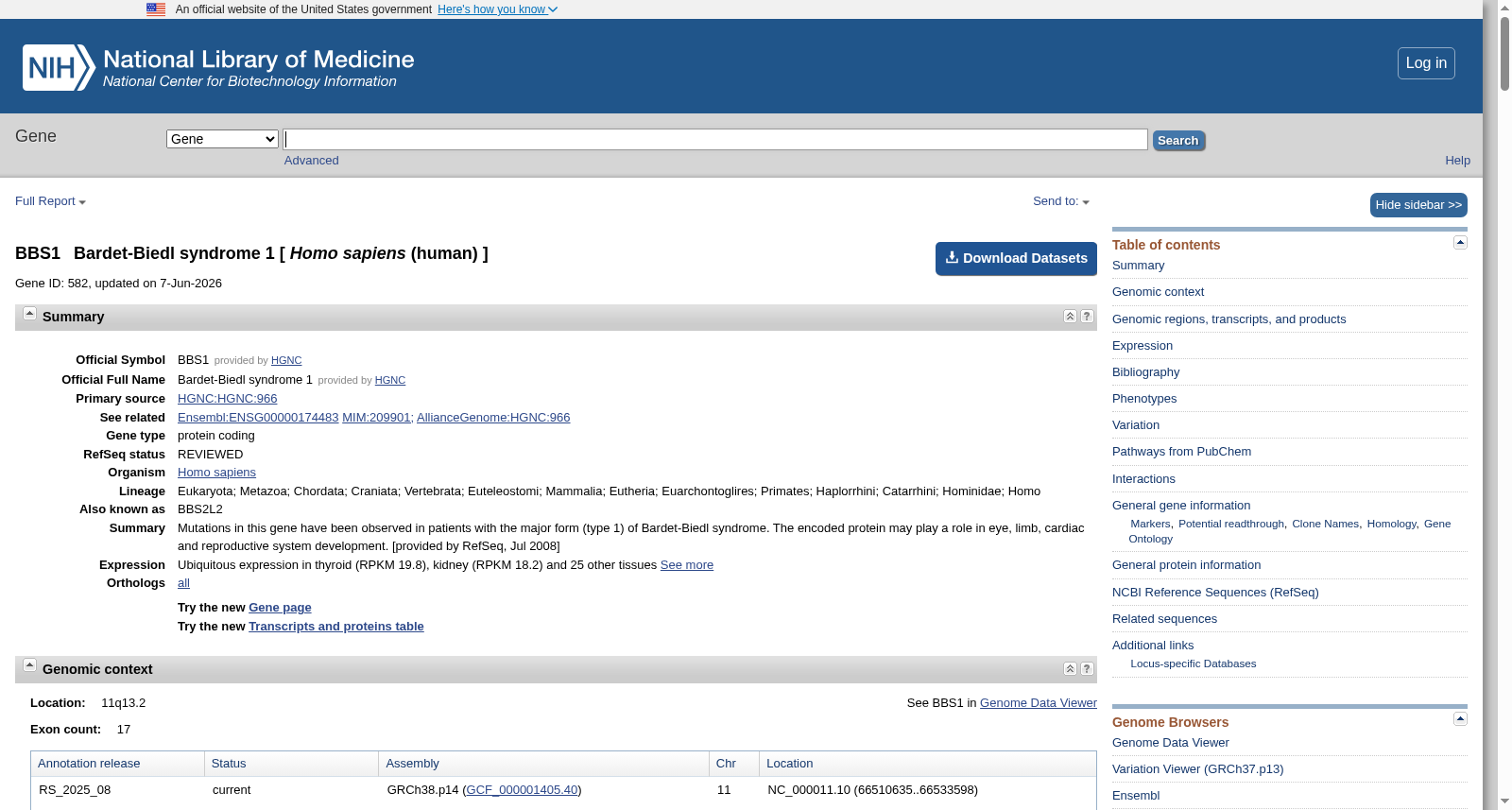This screenshot has width=1512, height=810.
Task: Click the scrollbar up arrow
Action: click(1504, 8)
